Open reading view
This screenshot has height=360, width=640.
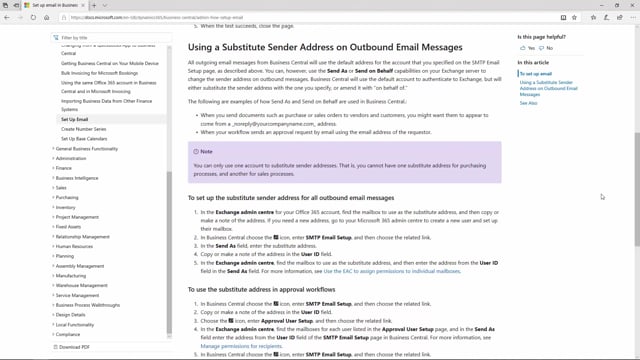[x=563, y=18]
